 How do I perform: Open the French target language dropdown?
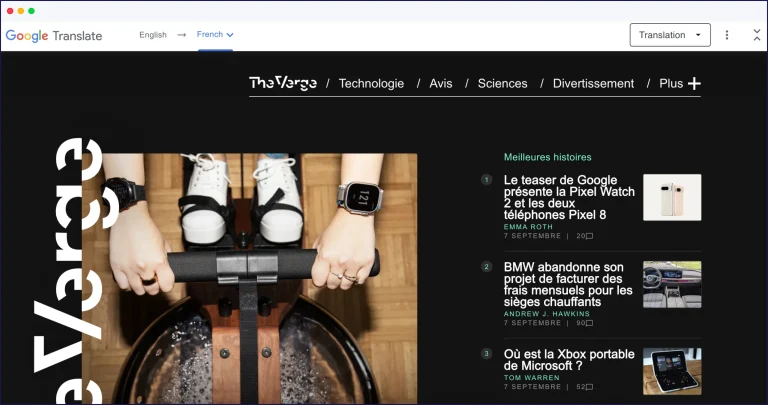coord(215,34)
